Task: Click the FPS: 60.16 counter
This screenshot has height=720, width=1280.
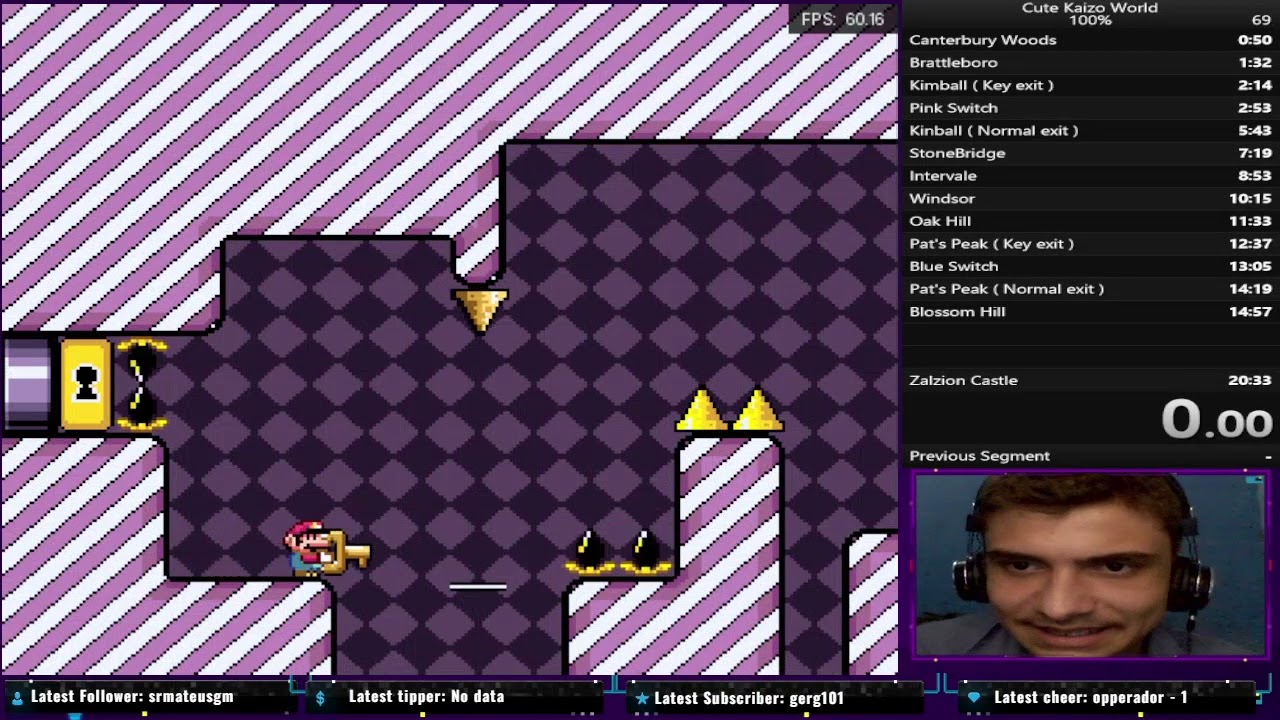Action: pyautogui.click(x=842, y=19)
